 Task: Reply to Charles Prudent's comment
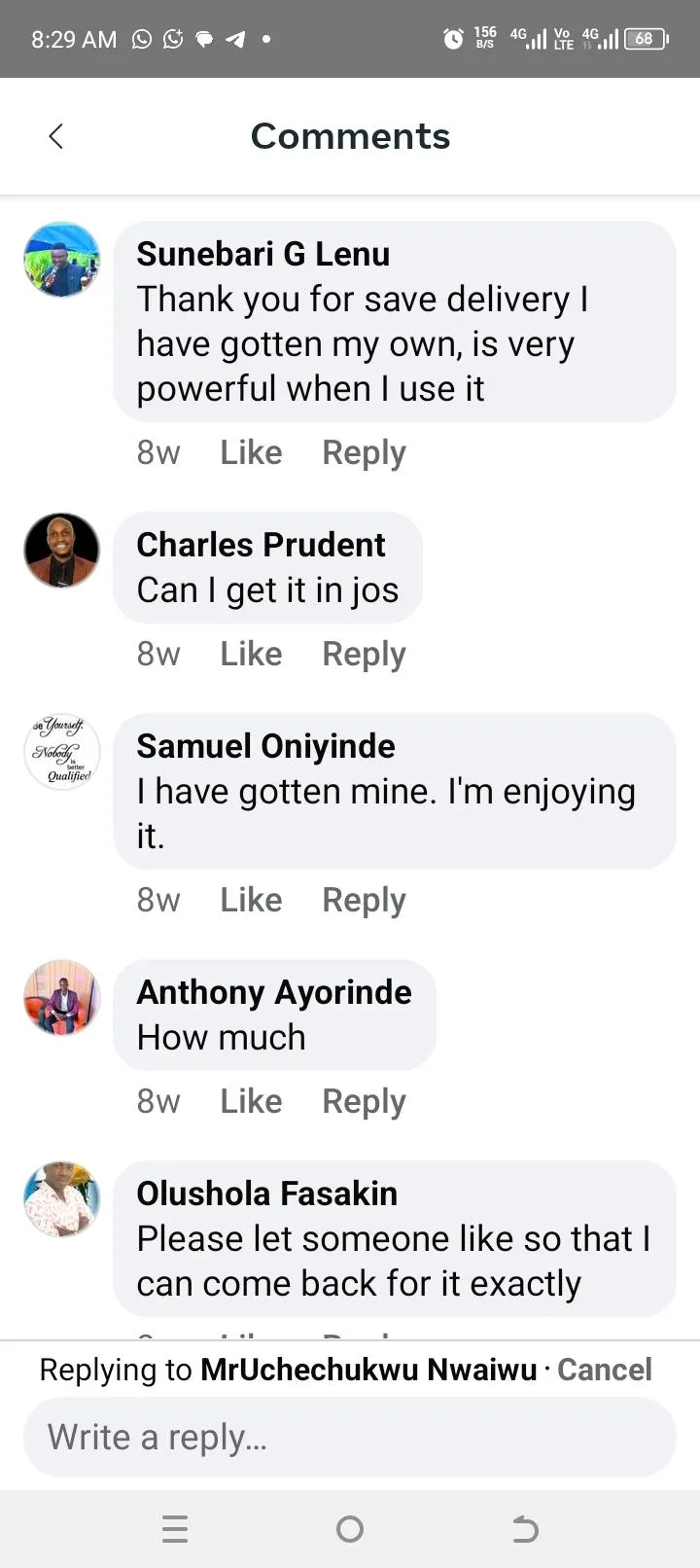point(364,654)
